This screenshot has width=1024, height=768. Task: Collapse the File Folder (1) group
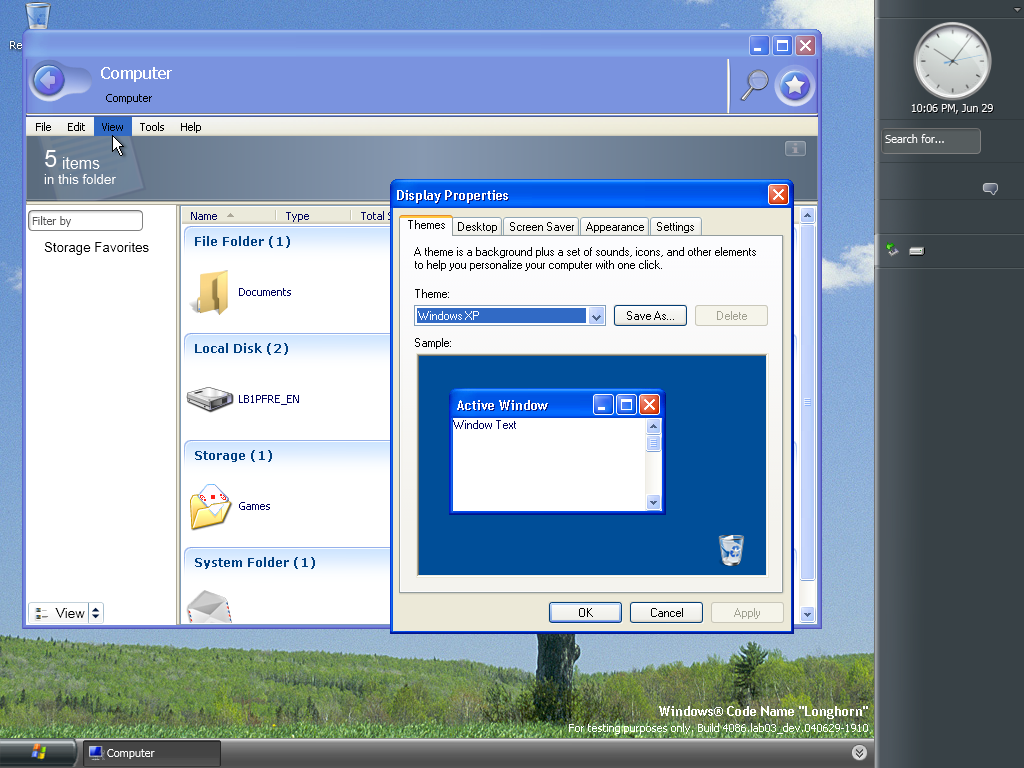coord(242,242)
